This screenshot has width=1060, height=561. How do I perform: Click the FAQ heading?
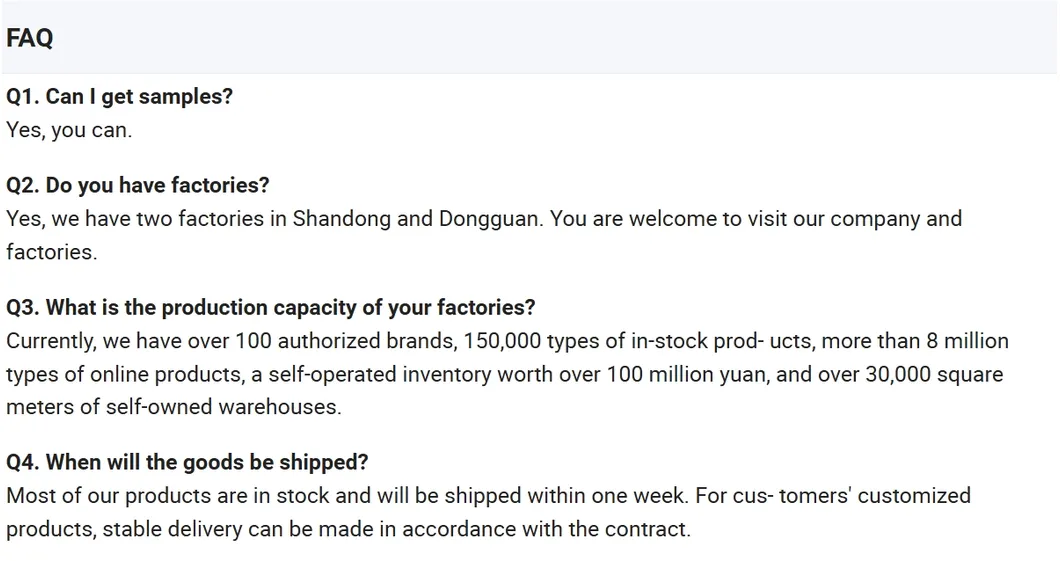click(x=30, y=38)
